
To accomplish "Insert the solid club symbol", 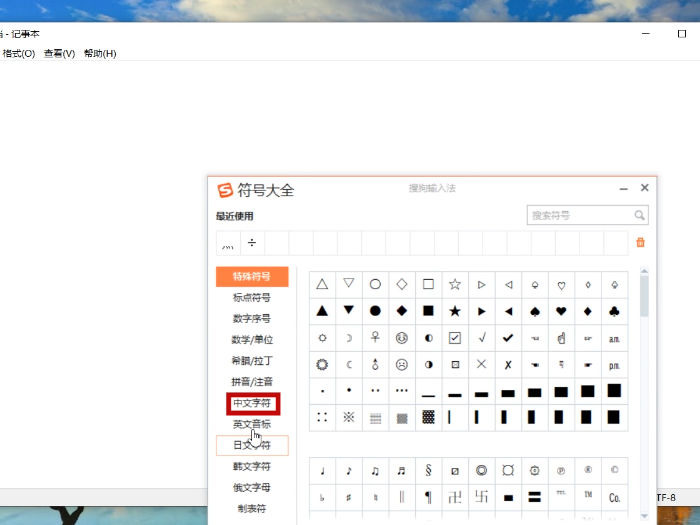I will pyautogui.click(x=614, y=311).
